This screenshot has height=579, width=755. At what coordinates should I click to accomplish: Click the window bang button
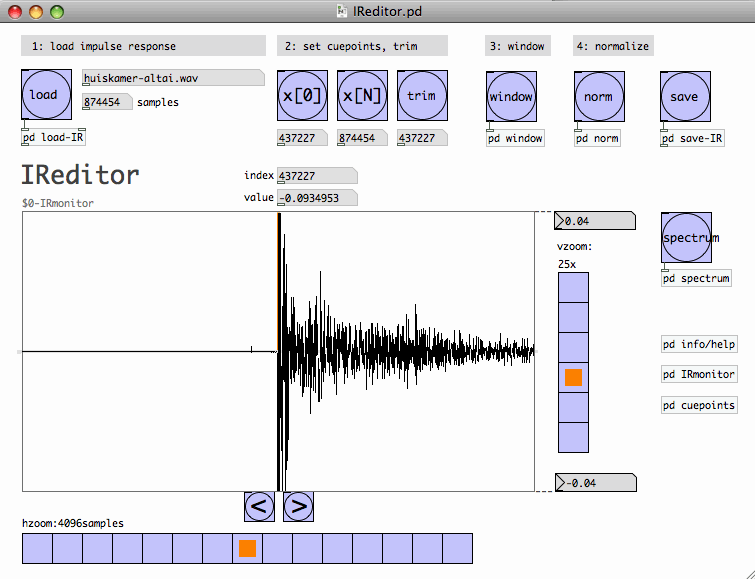(511, 97)
